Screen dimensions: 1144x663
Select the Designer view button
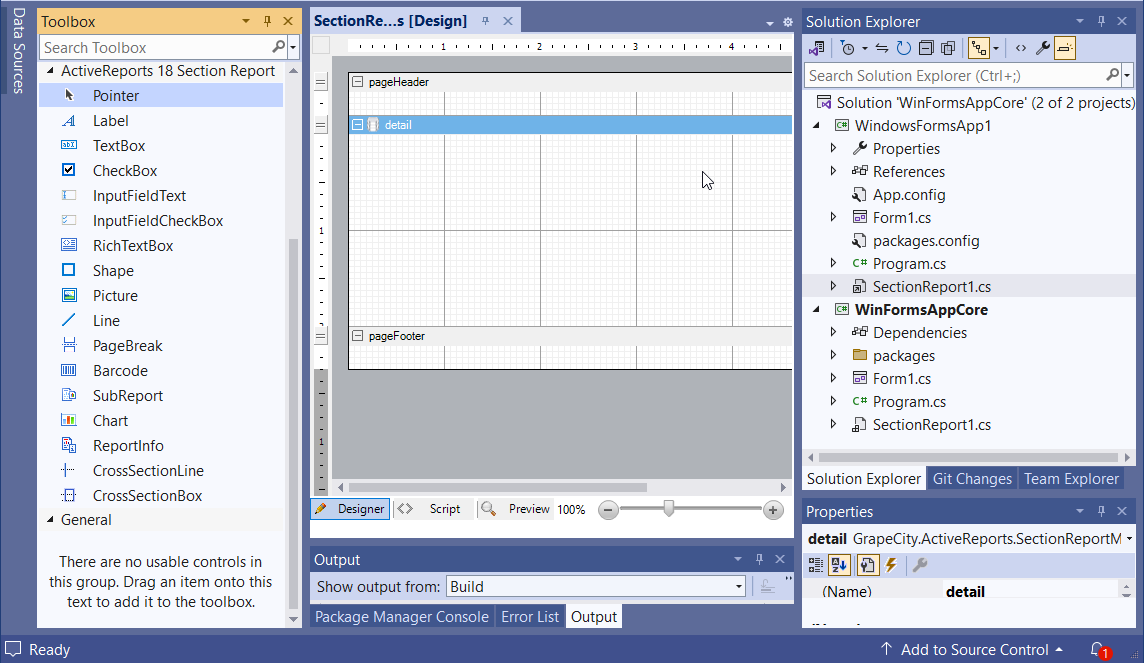pos(351,509)
